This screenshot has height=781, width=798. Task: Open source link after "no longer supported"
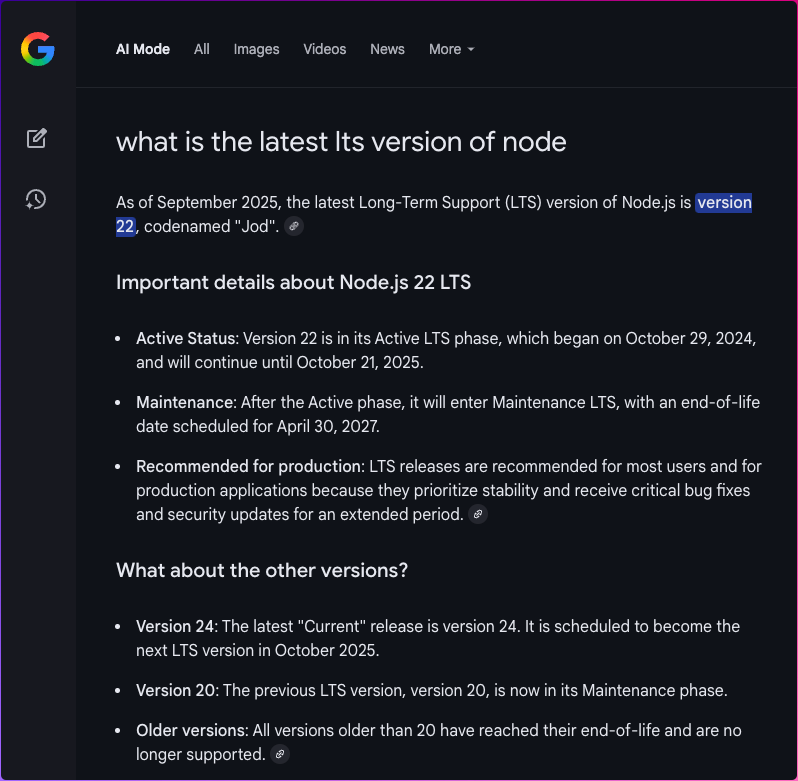[x=280, y=754]
